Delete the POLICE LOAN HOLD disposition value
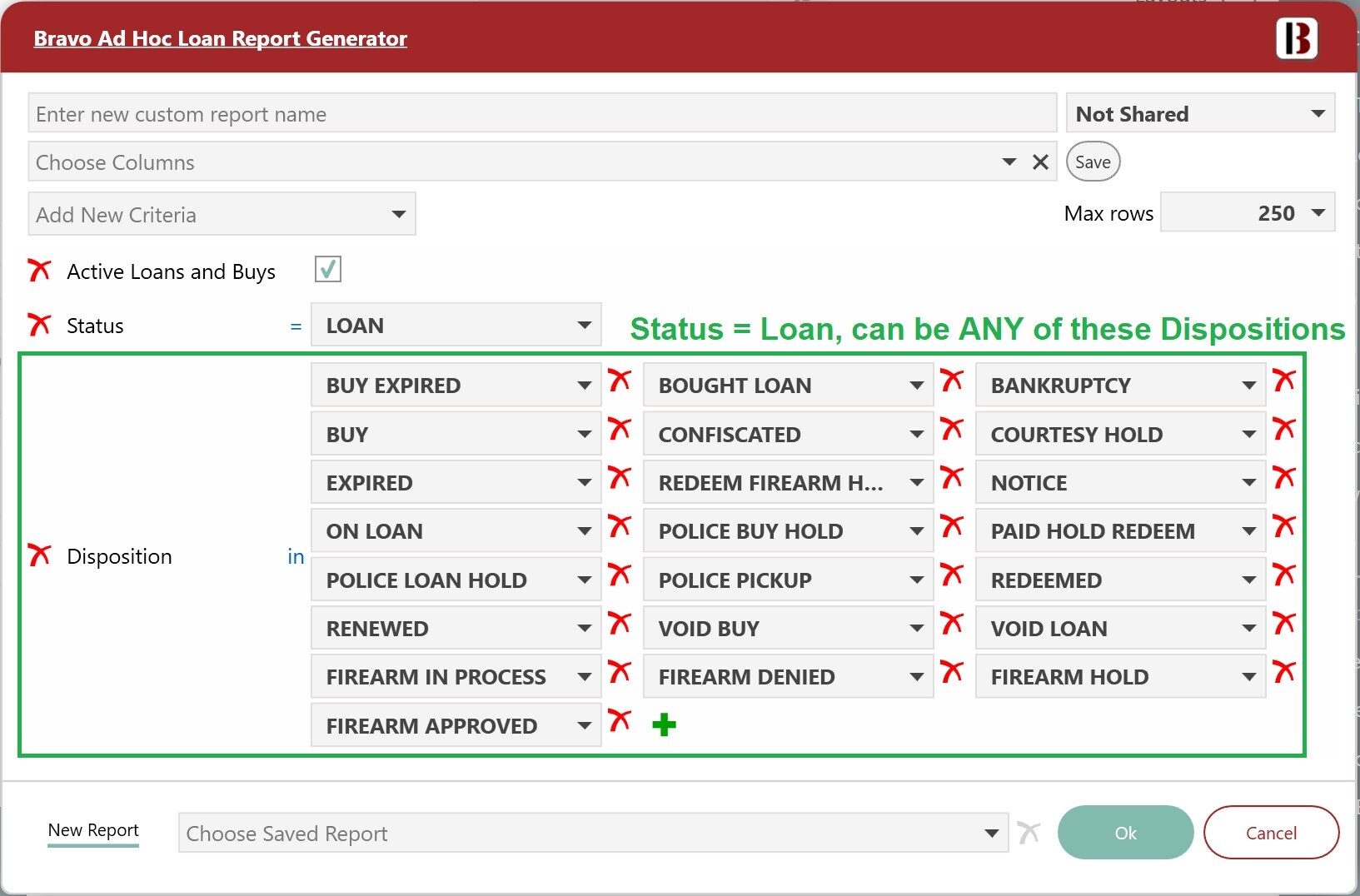The height and width of the screenshot is (896, 1360). (620, 575)
